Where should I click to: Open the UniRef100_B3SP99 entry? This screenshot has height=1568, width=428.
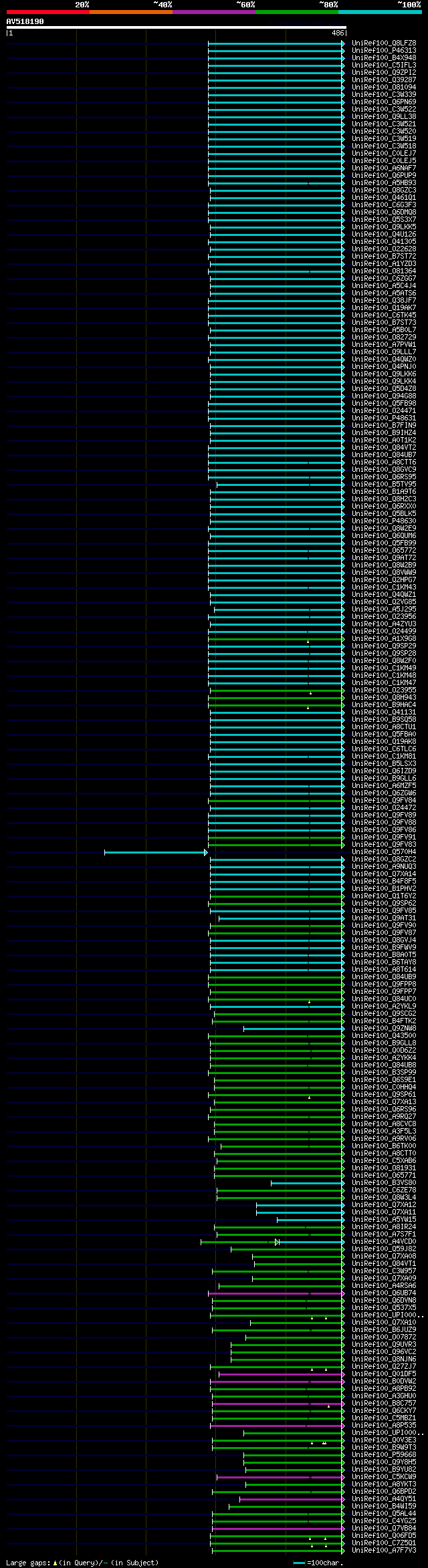tap(384, 1073)
